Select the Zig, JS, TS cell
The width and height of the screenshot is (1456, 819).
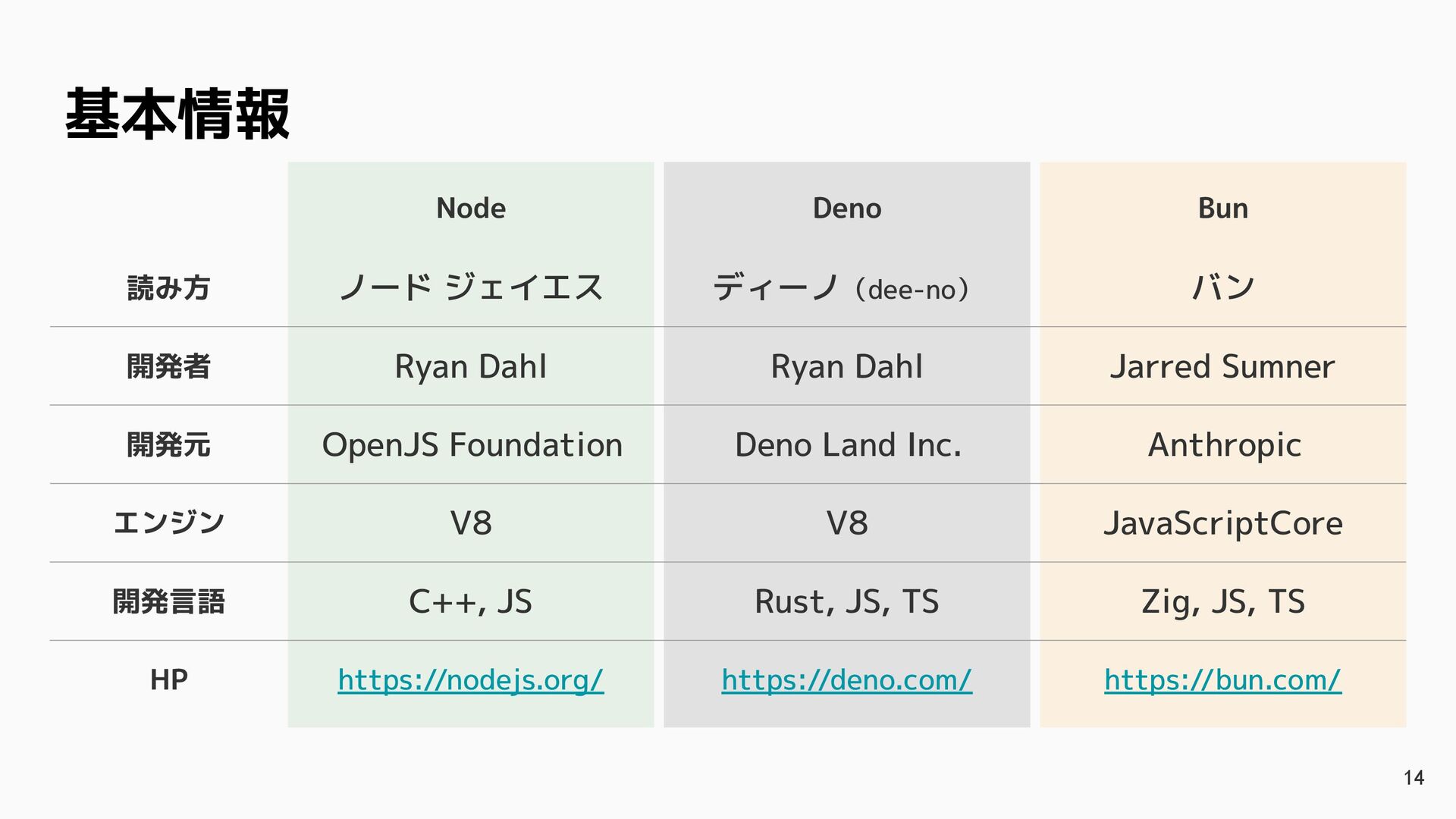[1222, 601]
